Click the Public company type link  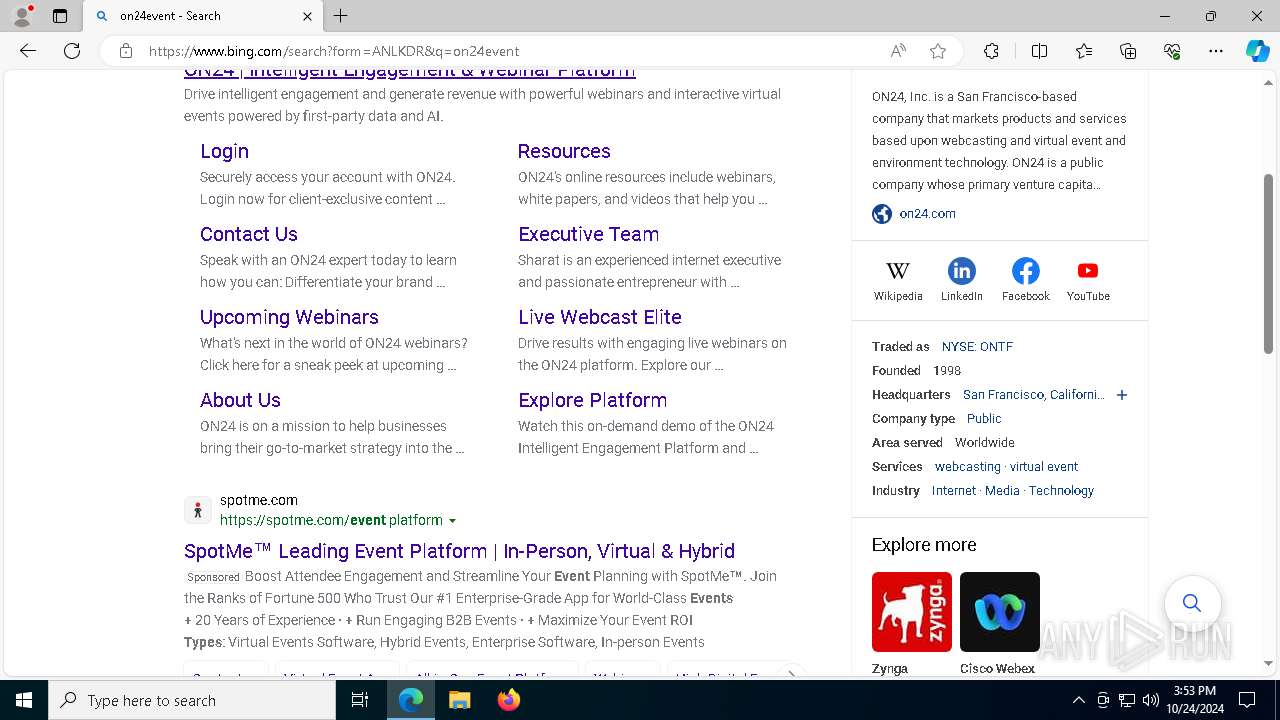[x=984, y=419]
